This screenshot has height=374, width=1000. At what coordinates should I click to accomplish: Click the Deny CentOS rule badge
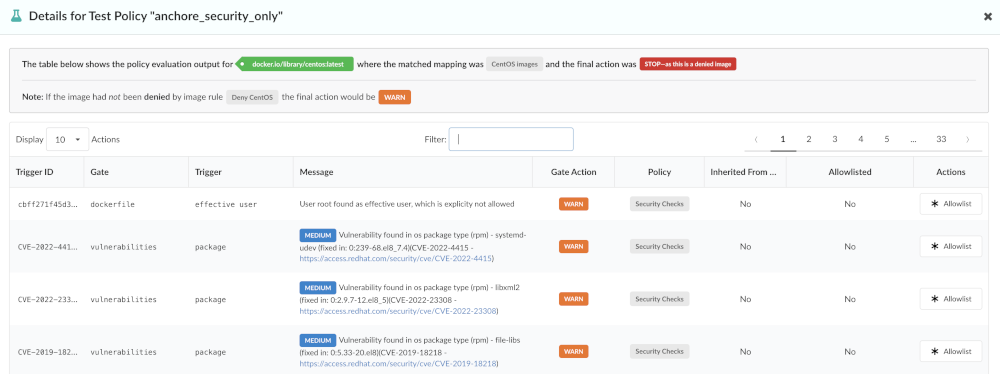coord(252,98)
